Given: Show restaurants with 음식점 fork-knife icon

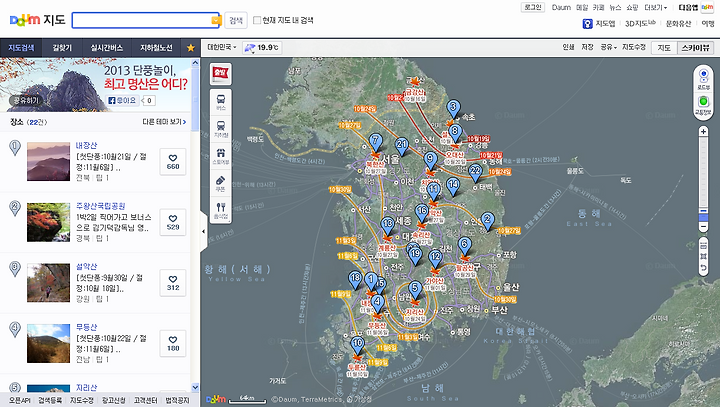Looking at the screenshot, I should 221,210.
